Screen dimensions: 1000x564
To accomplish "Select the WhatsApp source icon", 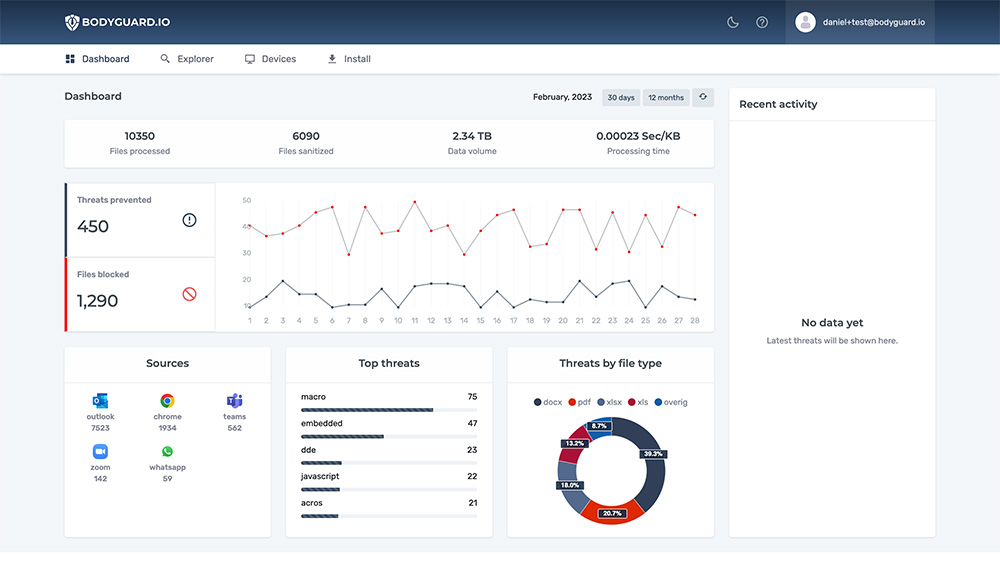I will [x=167, y=452].
